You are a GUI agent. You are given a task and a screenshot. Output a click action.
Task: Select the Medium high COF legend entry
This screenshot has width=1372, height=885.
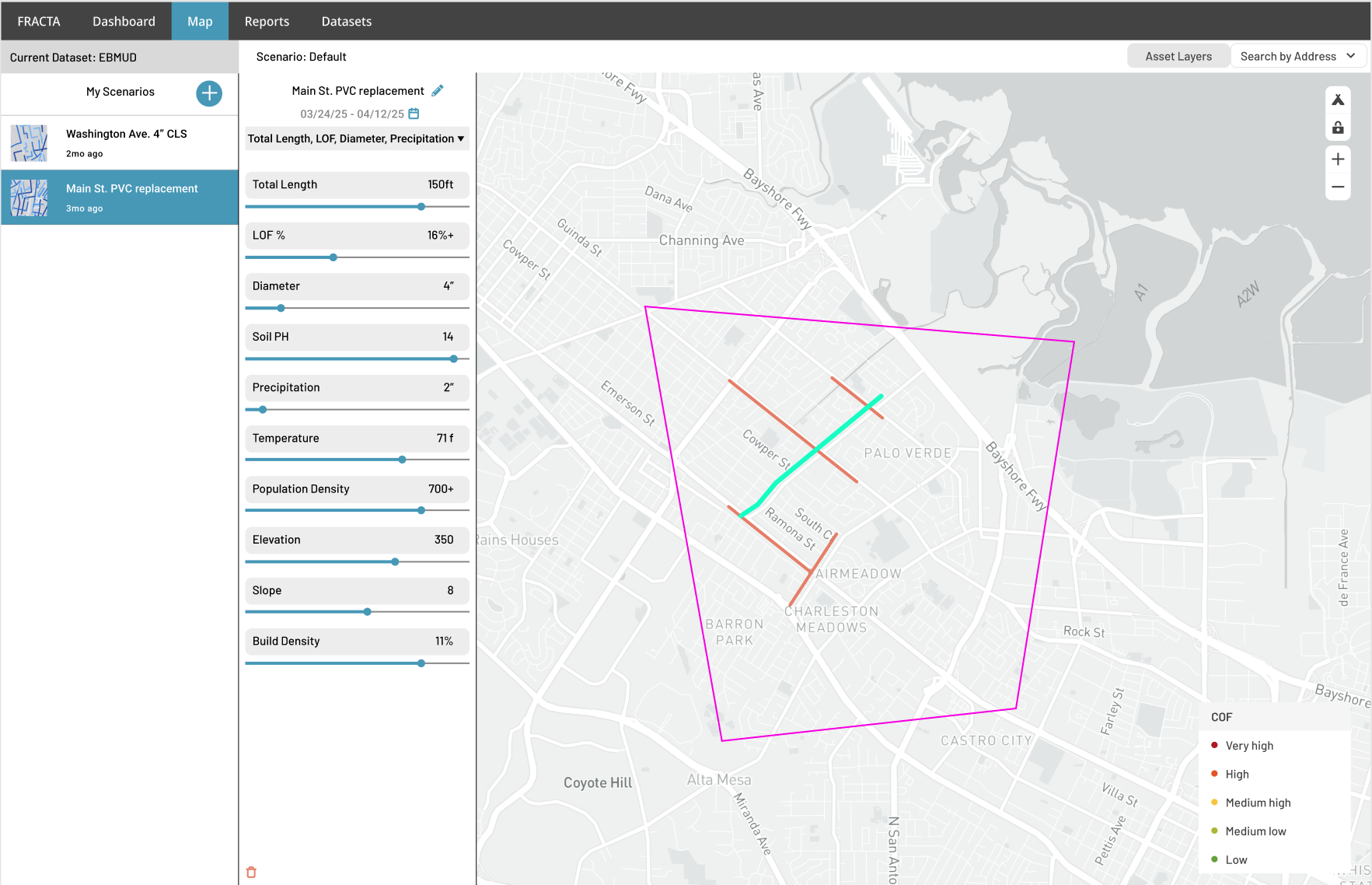(1251, 803)
